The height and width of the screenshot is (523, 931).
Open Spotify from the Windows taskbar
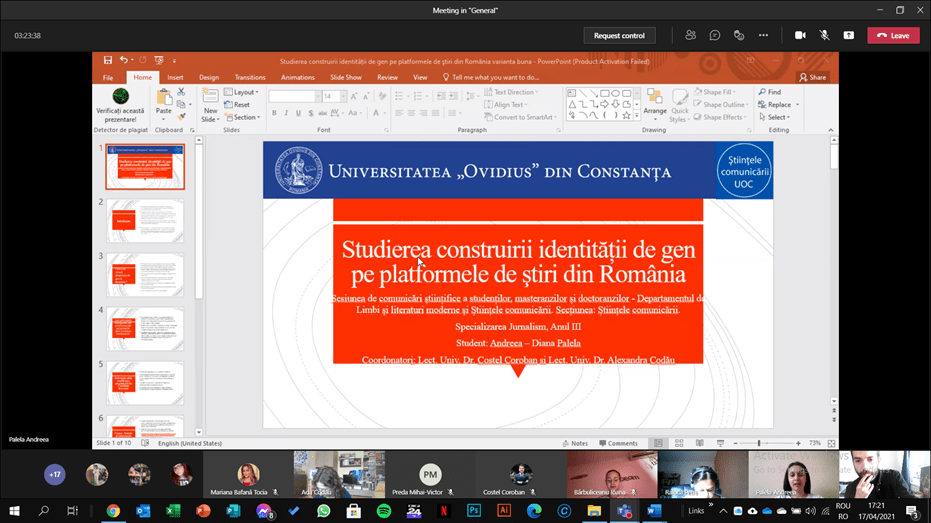(384, 511)
